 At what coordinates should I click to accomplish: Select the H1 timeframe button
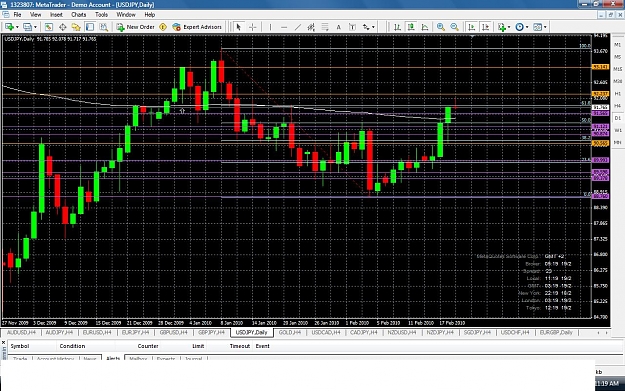[x=617, y=94]
